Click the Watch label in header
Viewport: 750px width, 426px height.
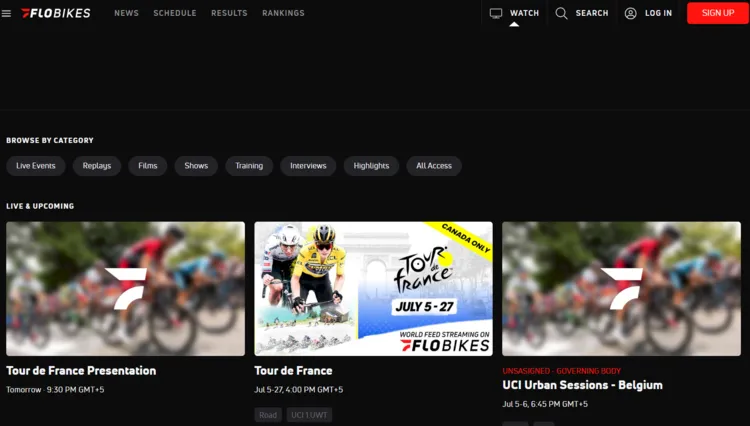tap(524, 13)
